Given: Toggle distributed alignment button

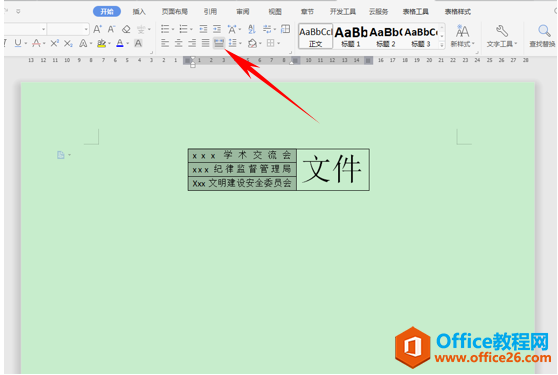Looking at the screenshot, I should [219, 43].
